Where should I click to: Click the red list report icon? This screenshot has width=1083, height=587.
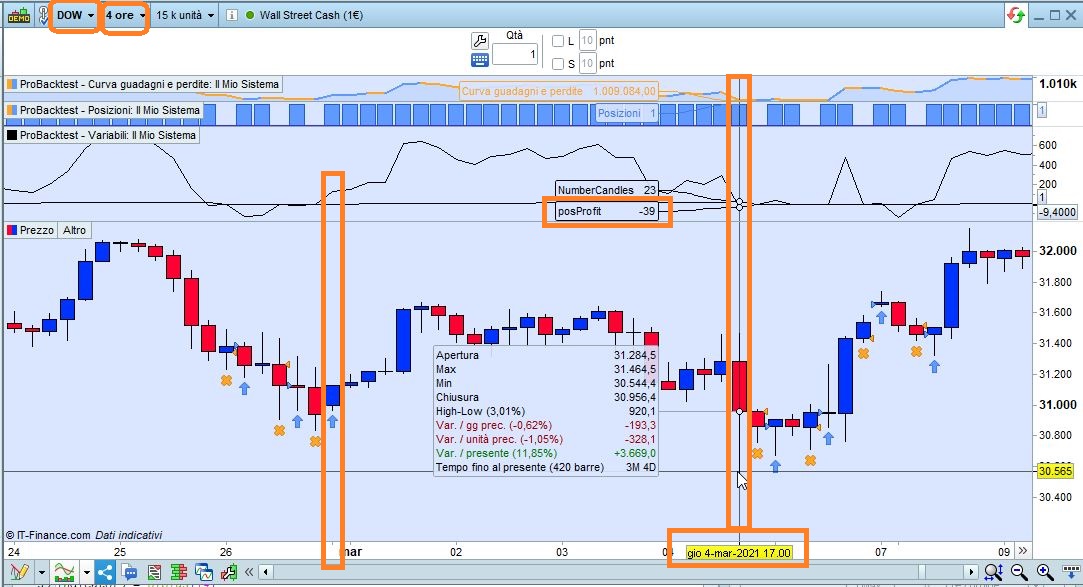(154, 572)
